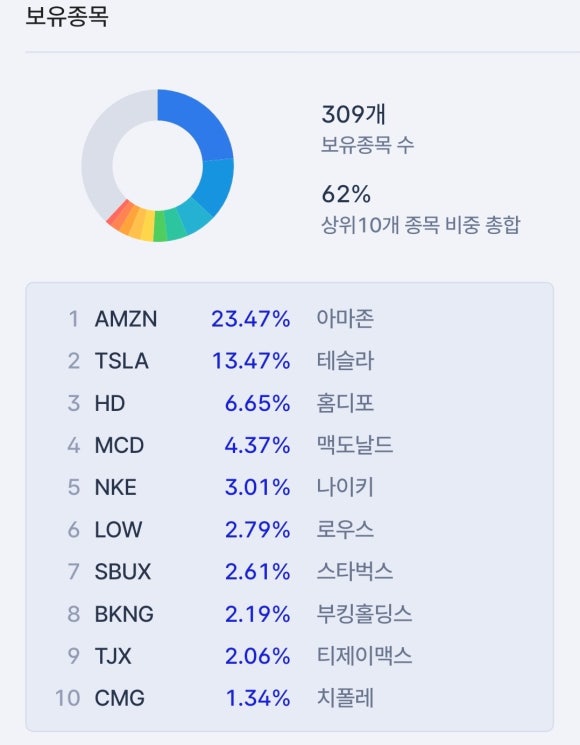Click the AMZN ticker in row 1

point(126,319)
